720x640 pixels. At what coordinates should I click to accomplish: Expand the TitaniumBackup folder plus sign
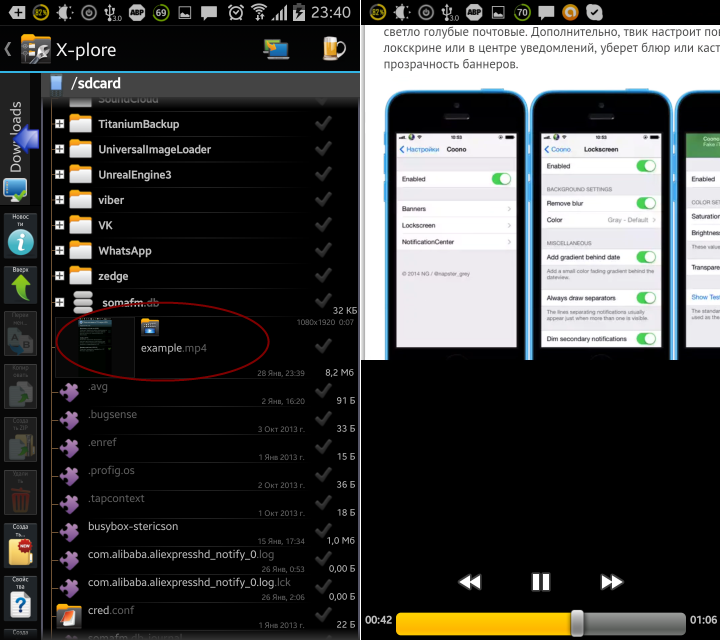pos(59,124)
